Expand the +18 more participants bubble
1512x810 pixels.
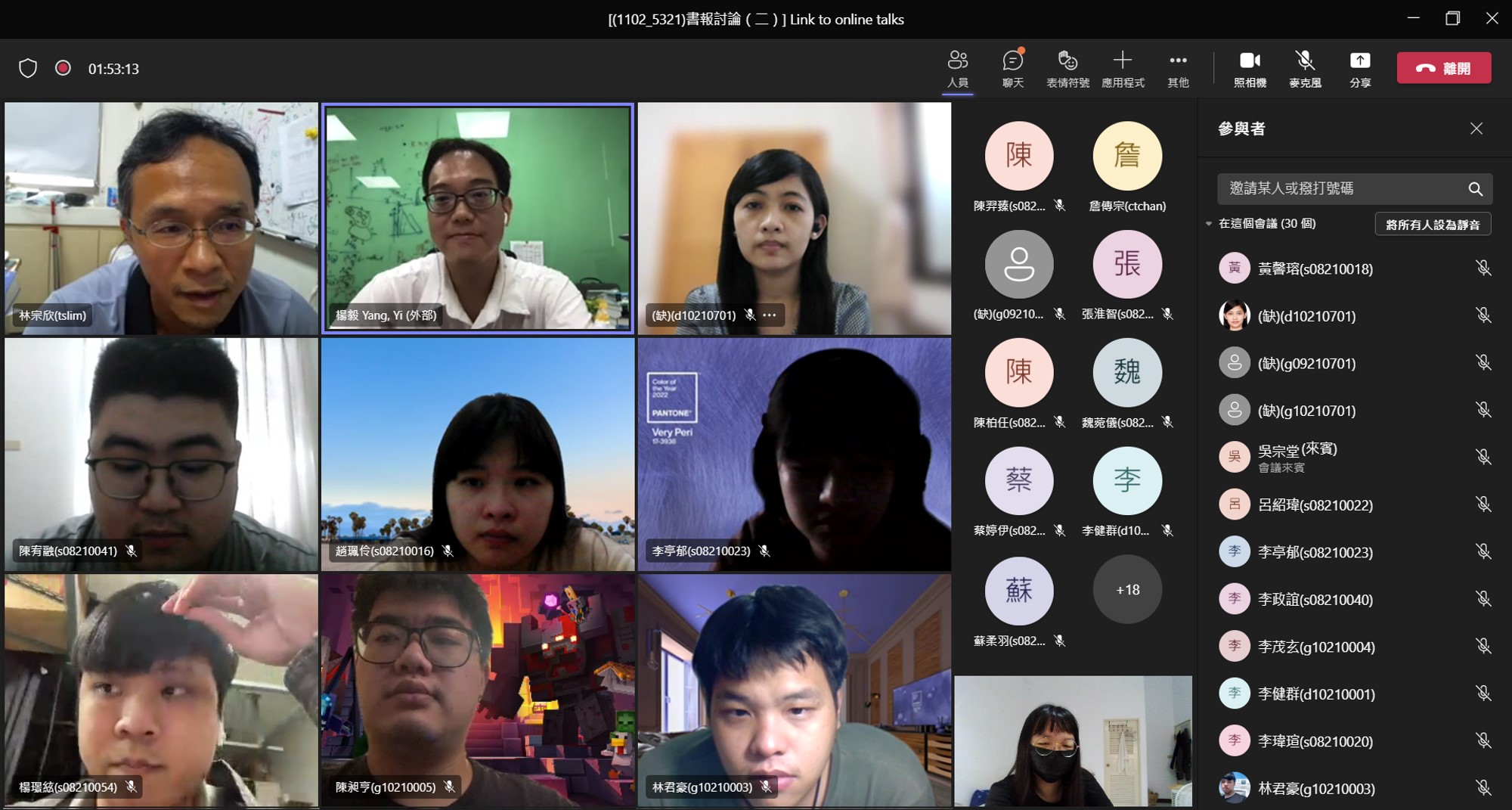click(1127, 590)
